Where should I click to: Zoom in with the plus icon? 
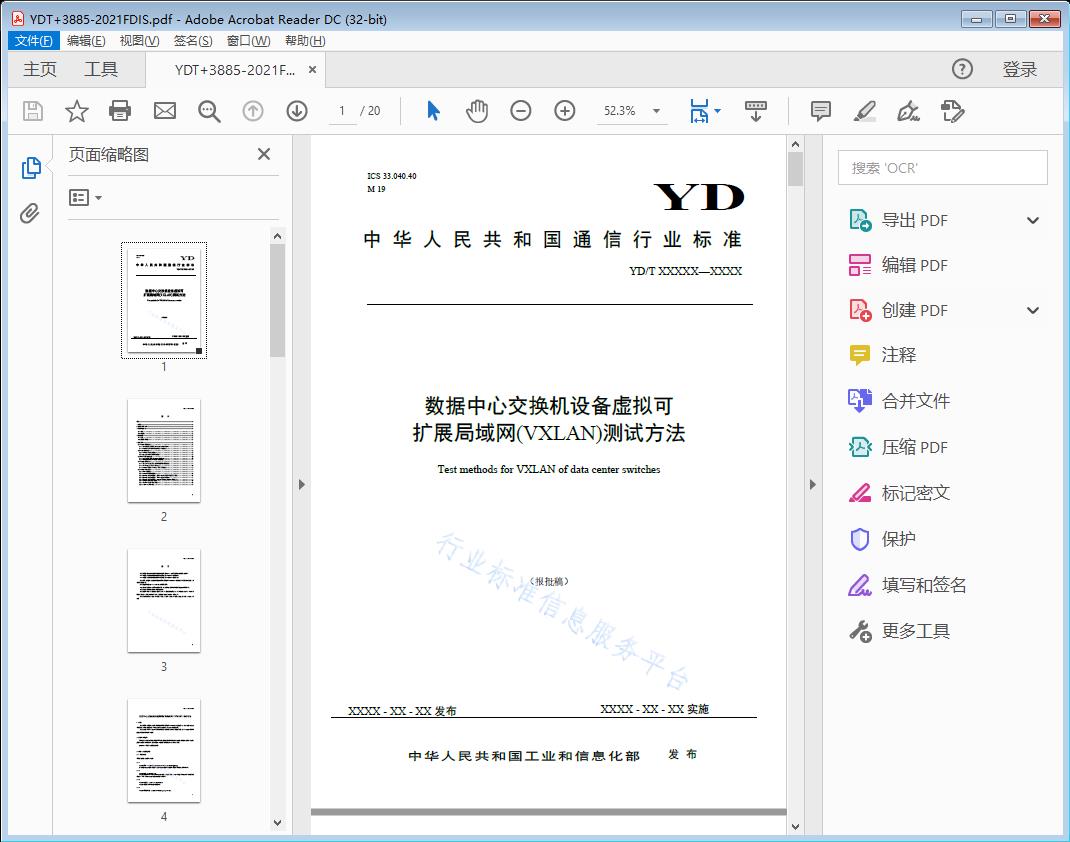564,111
